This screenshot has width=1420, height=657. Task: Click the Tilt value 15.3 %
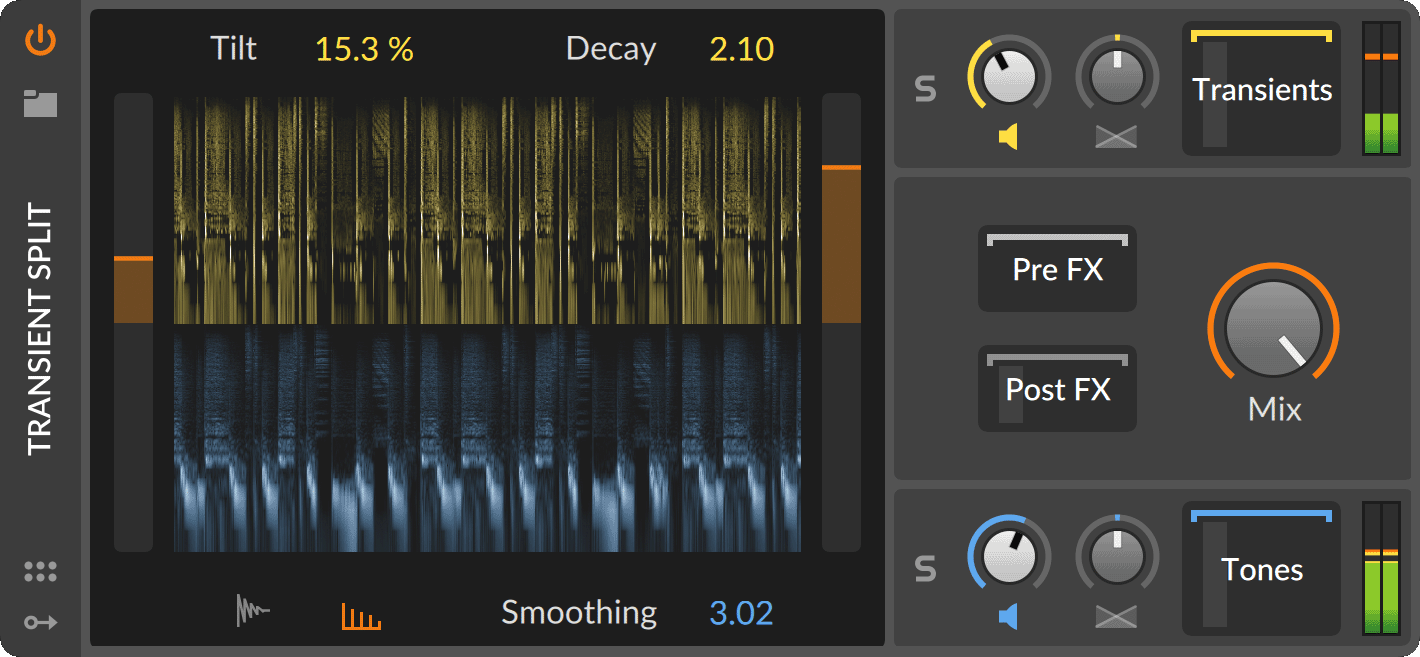(364, 49)
